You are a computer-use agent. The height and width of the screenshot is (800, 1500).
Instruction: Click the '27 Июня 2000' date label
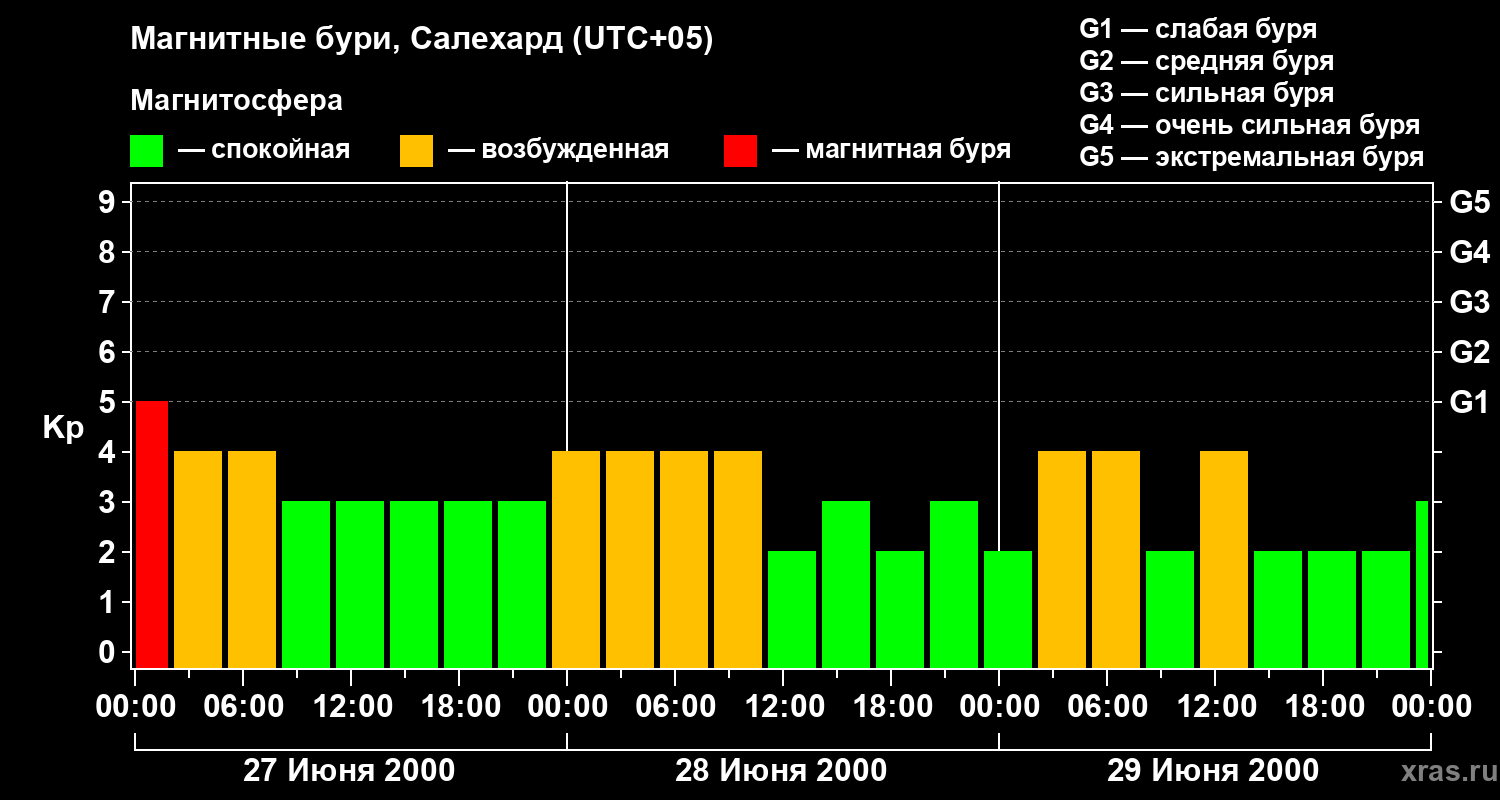tap(349, 771)
